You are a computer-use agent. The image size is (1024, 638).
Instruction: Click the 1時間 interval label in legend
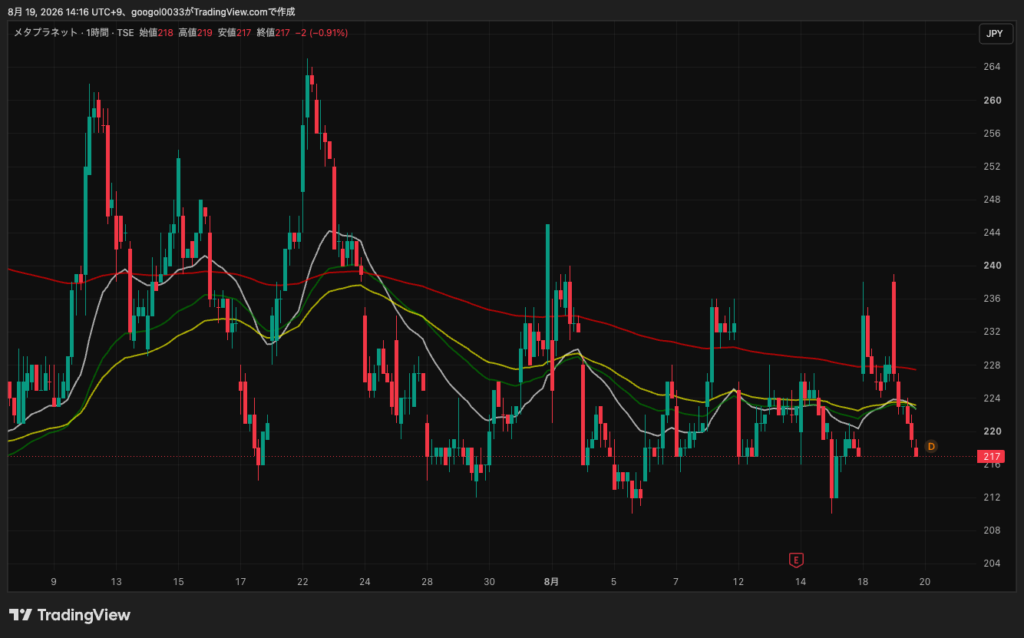[97, 33]
